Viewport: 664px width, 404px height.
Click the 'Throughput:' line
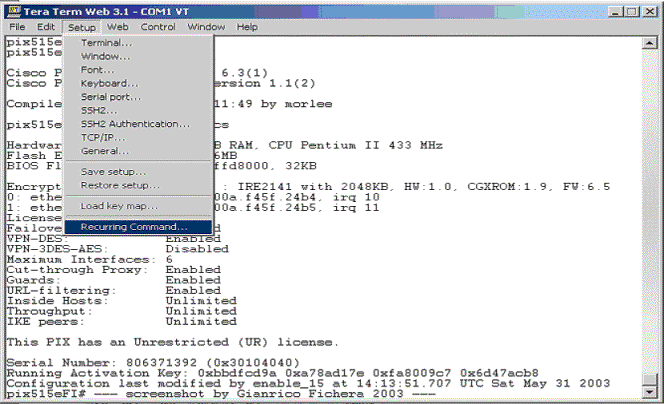tap(122, 311)
